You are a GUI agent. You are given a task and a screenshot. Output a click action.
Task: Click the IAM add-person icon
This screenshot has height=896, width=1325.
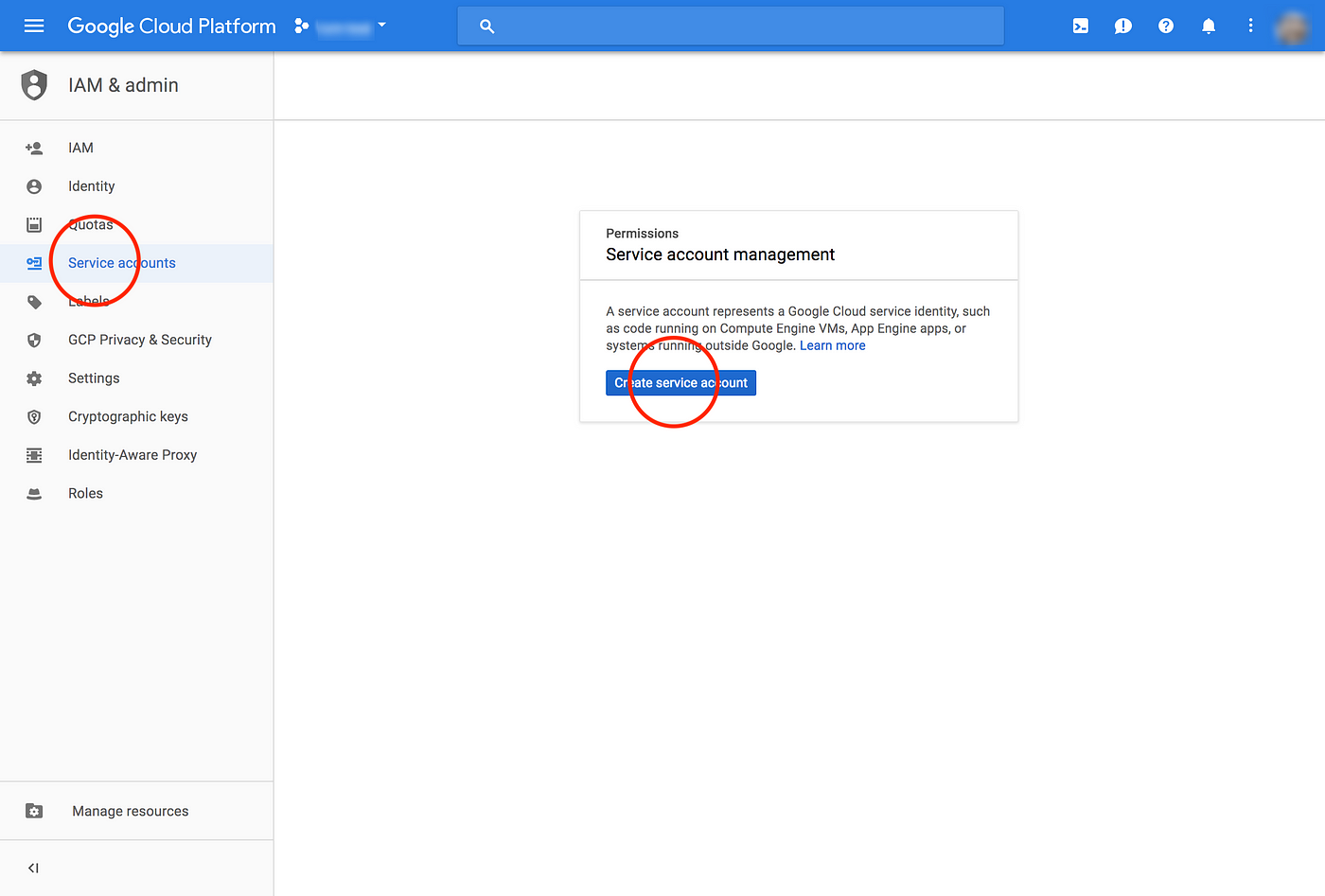coord(34,148)
